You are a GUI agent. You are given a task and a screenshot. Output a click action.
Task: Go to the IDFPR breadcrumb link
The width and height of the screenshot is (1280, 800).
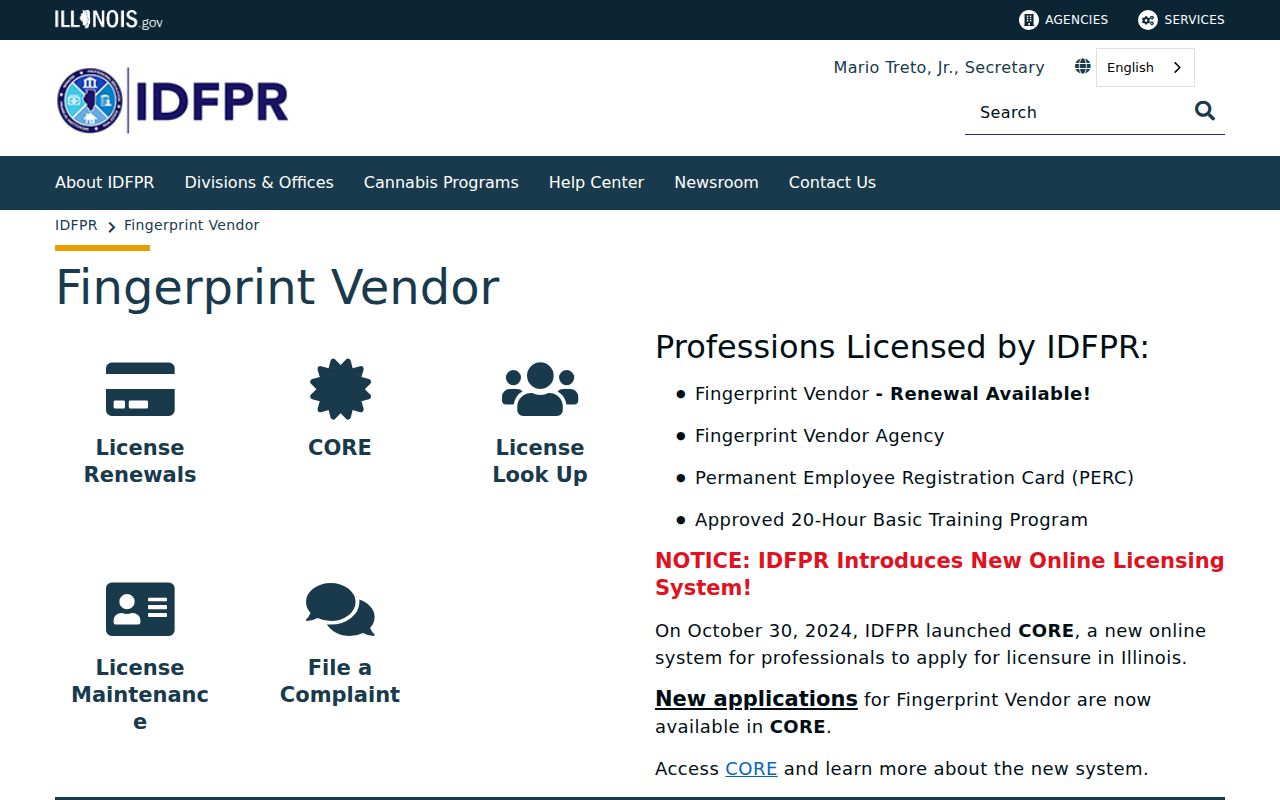point(76,225)
